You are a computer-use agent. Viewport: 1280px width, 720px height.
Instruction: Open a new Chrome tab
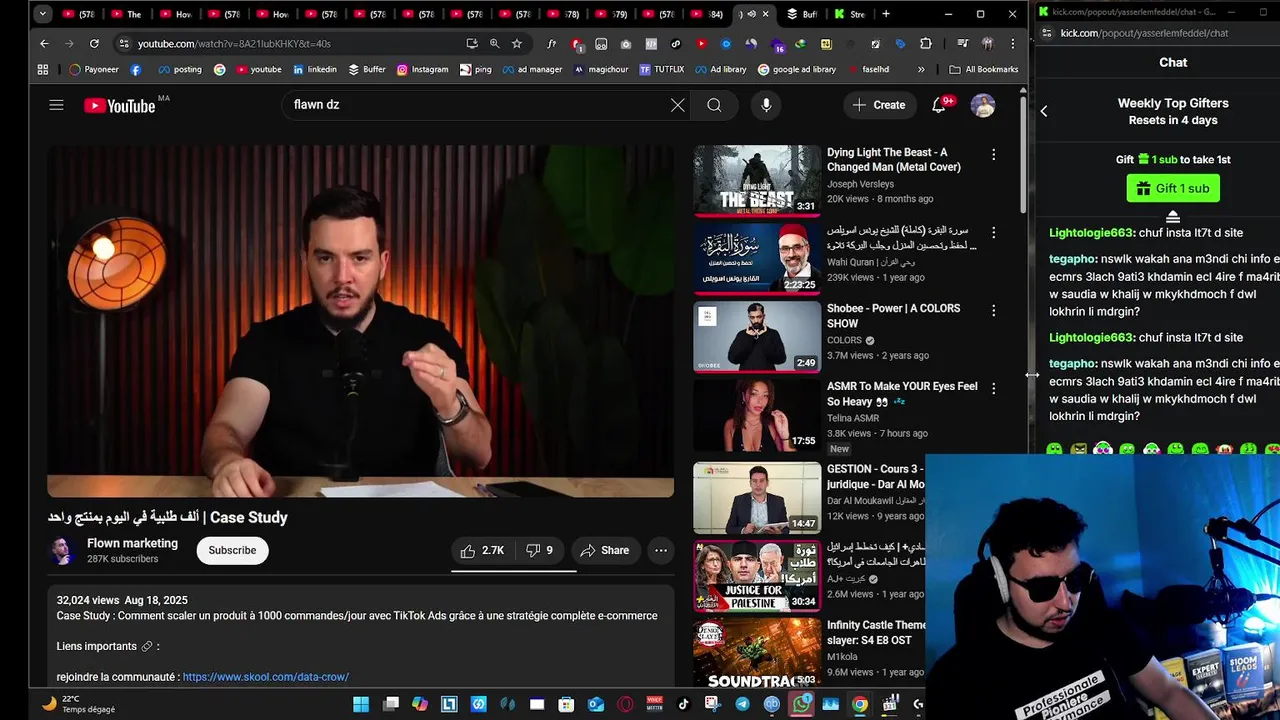886,14
